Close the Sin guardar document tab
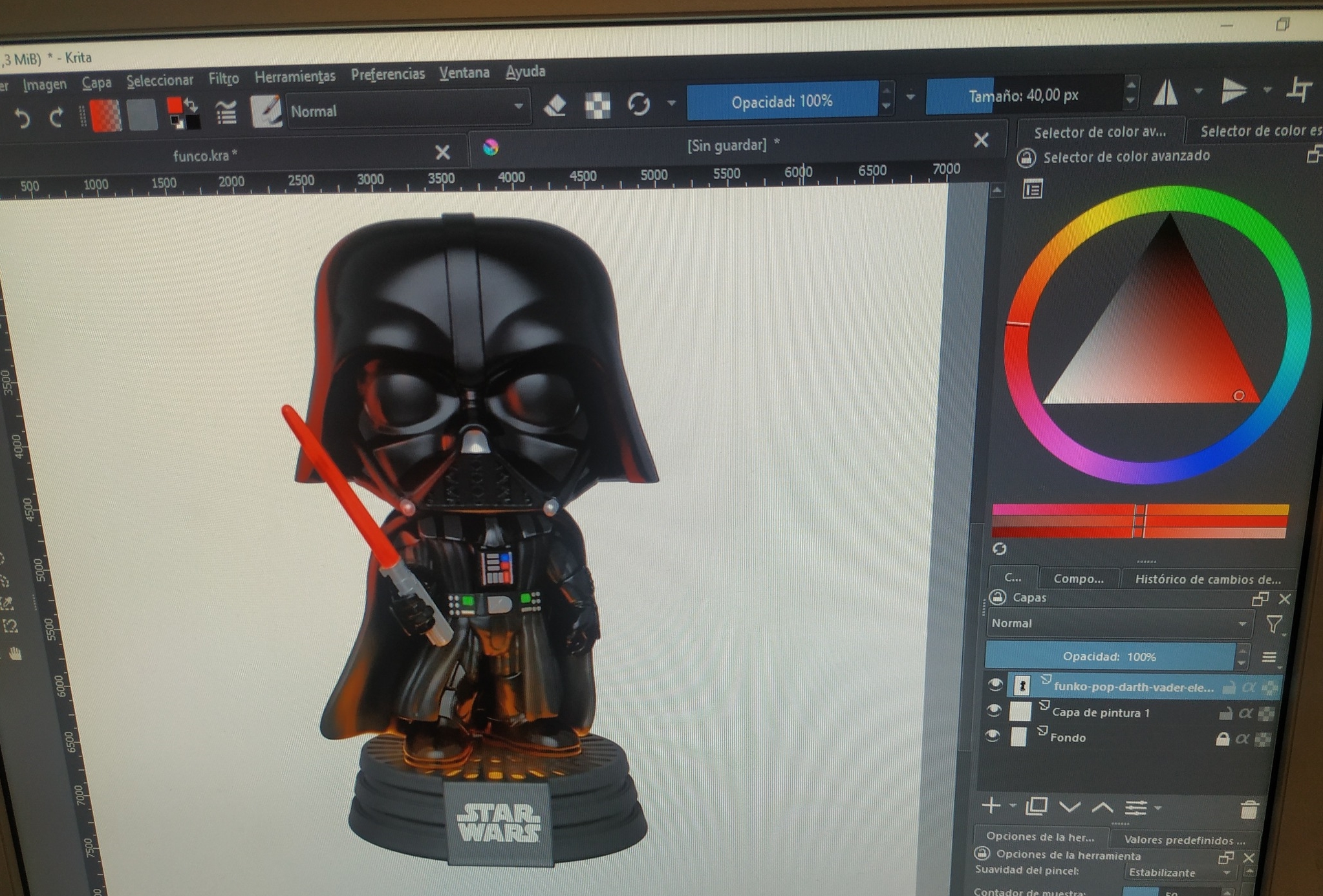 tap(980, 140)
